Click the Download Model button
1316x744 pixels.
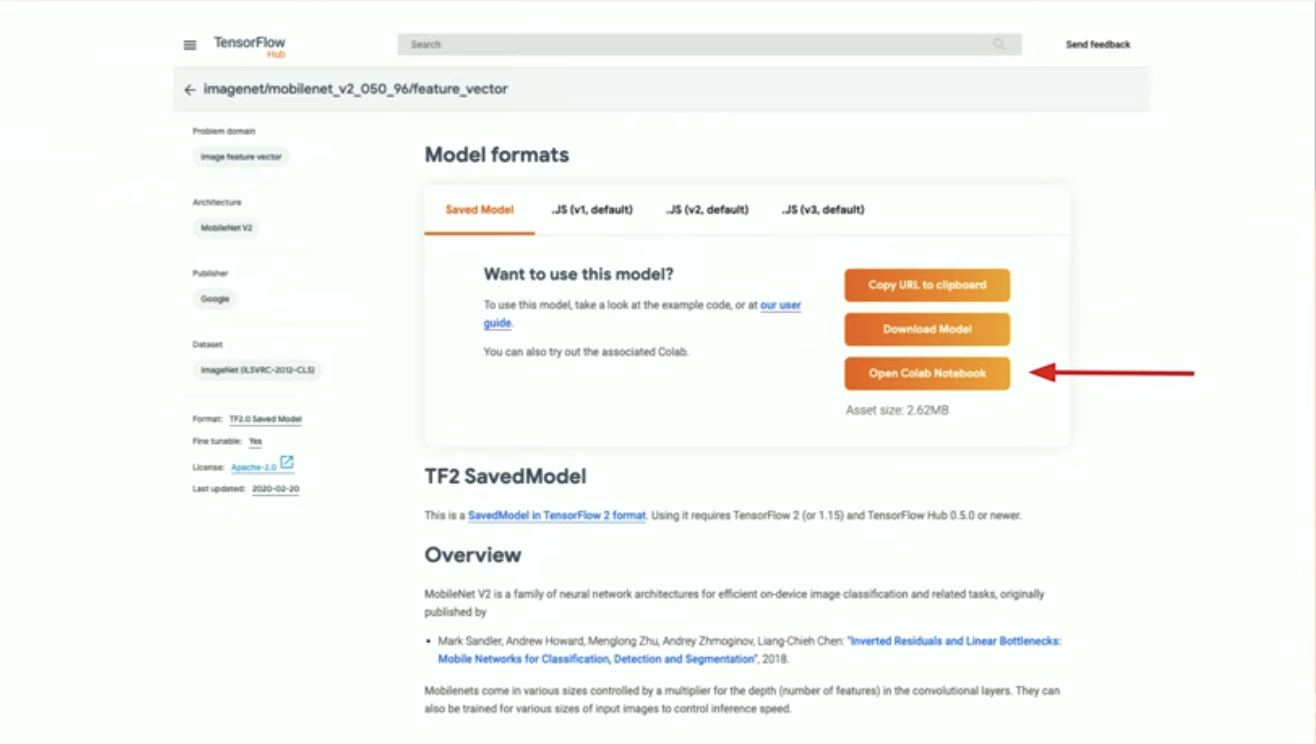(x=927, y=329)
